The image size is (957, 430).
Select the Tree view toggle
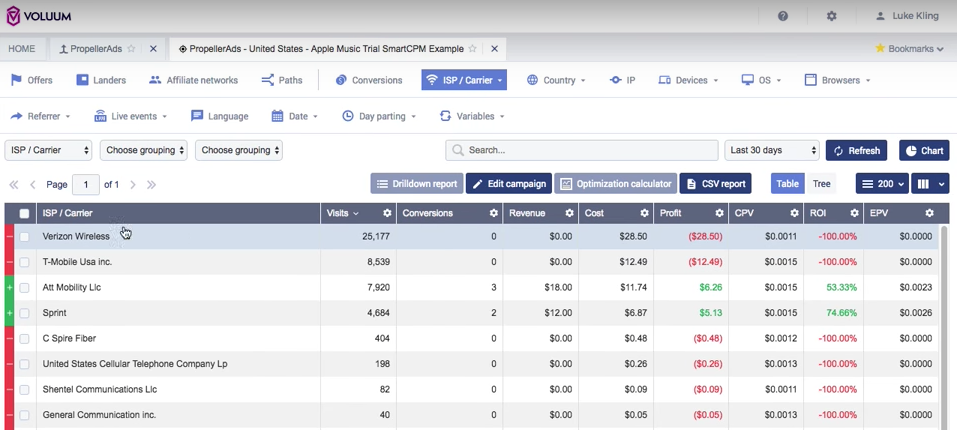[x=821, y=184]
